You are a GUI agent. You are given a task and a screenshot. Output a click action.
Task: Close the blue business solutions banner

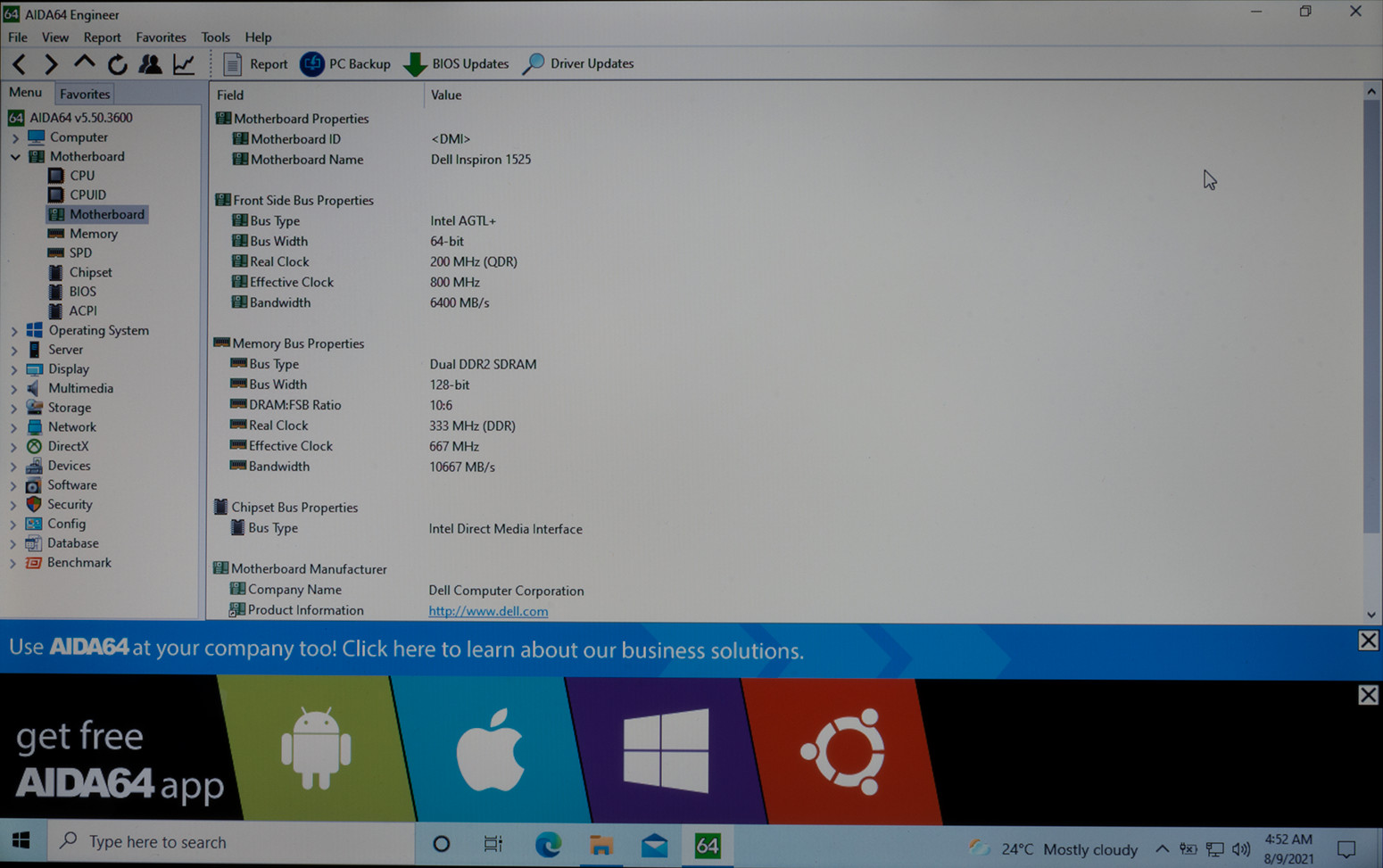tap(1368, 641)
